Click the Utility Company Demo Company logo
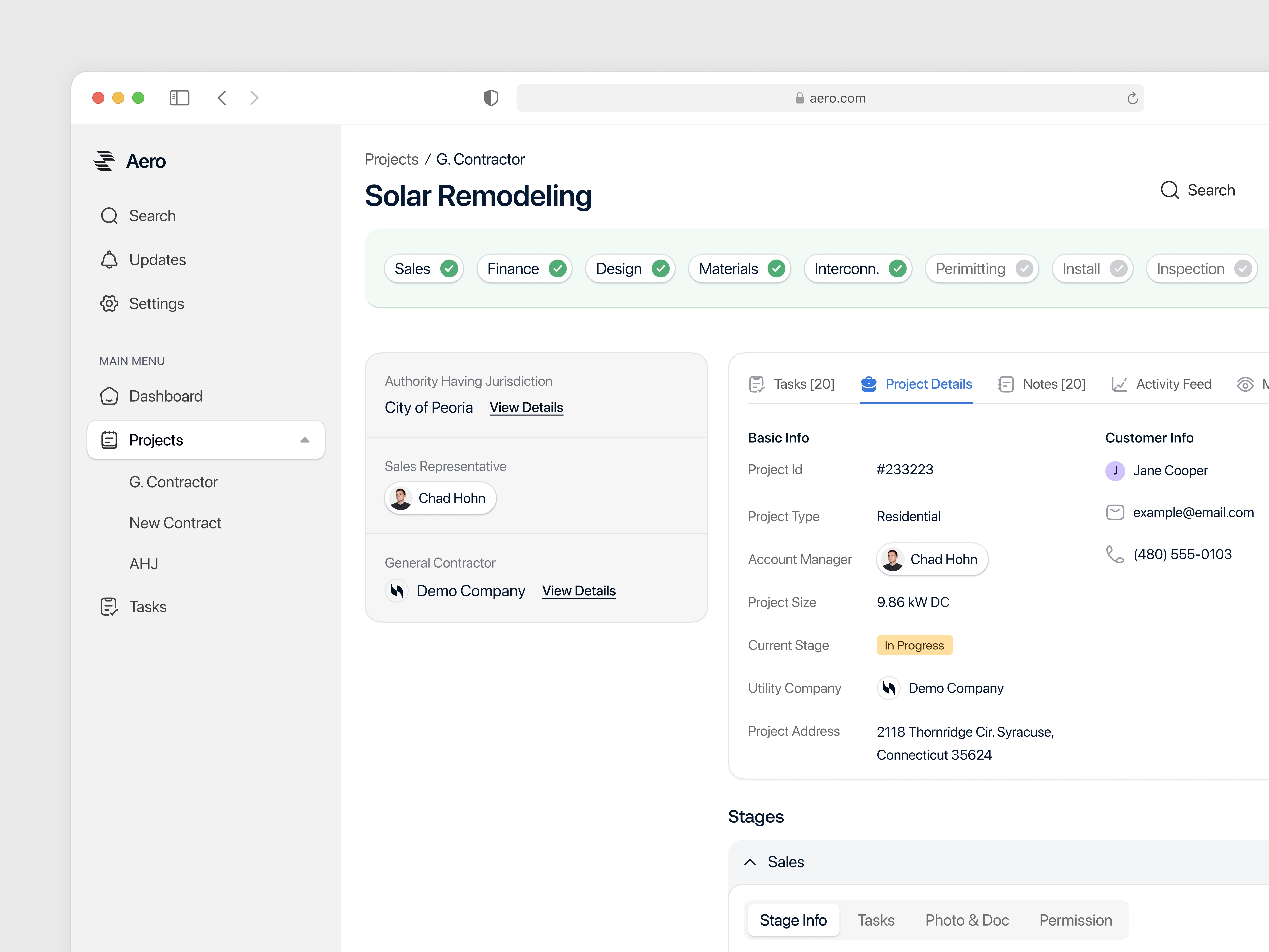Viewport: 1269px width, 952px height. [x=889, y=688]
